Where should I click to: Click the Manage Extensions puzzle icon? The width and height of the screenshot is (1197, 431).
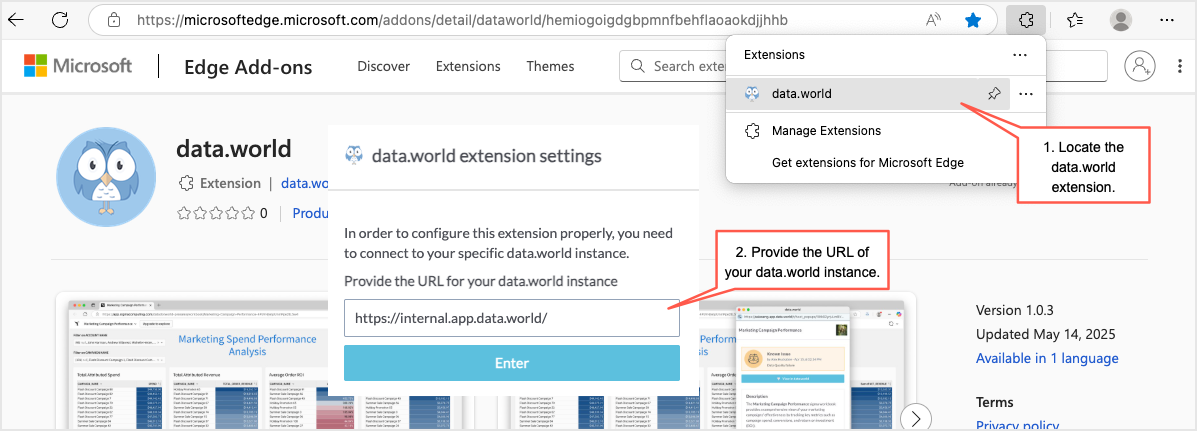(752, 131)
